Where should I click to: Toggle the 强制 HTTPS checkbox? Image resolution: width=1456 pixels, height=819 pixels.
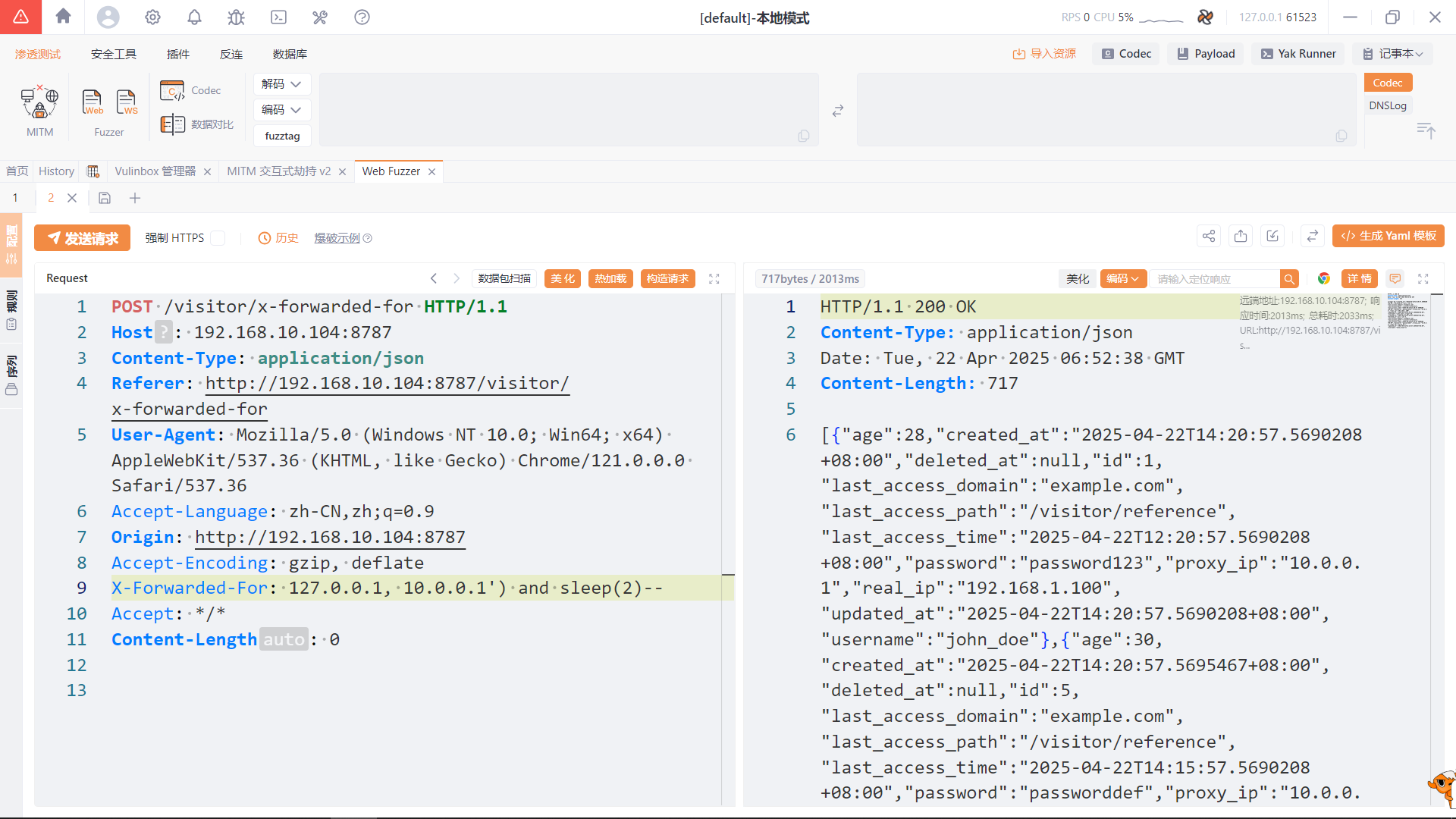(x=218, y=238)
